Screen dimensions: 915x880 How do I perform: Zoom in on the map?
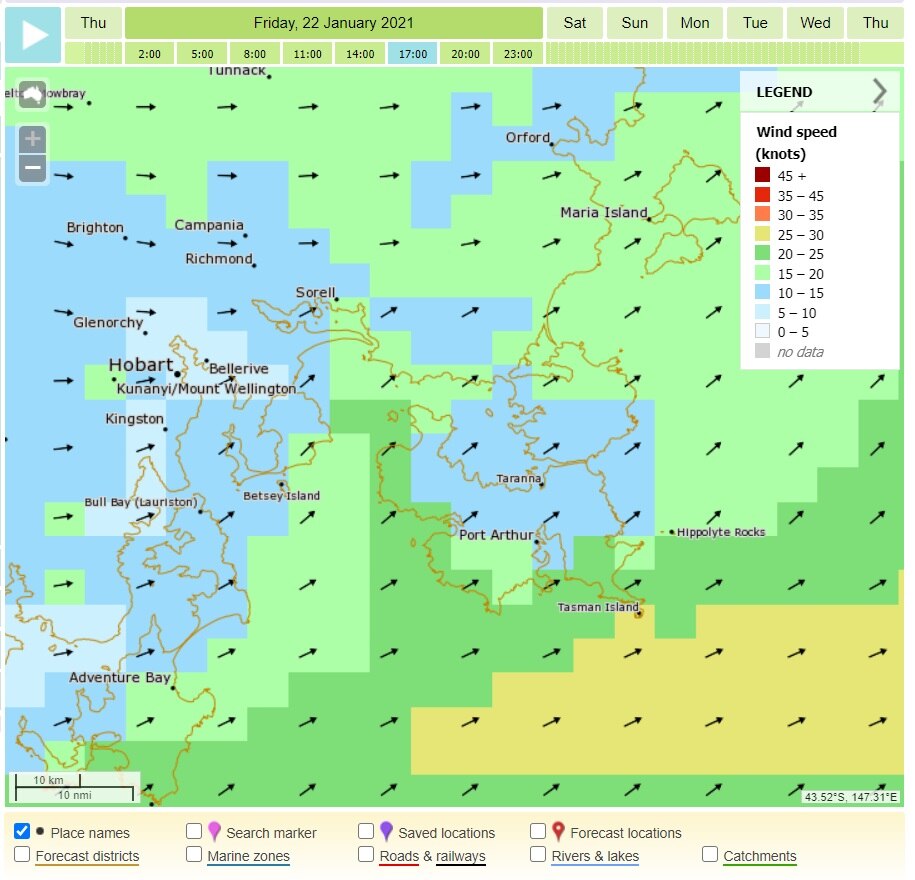pos(32,138)
